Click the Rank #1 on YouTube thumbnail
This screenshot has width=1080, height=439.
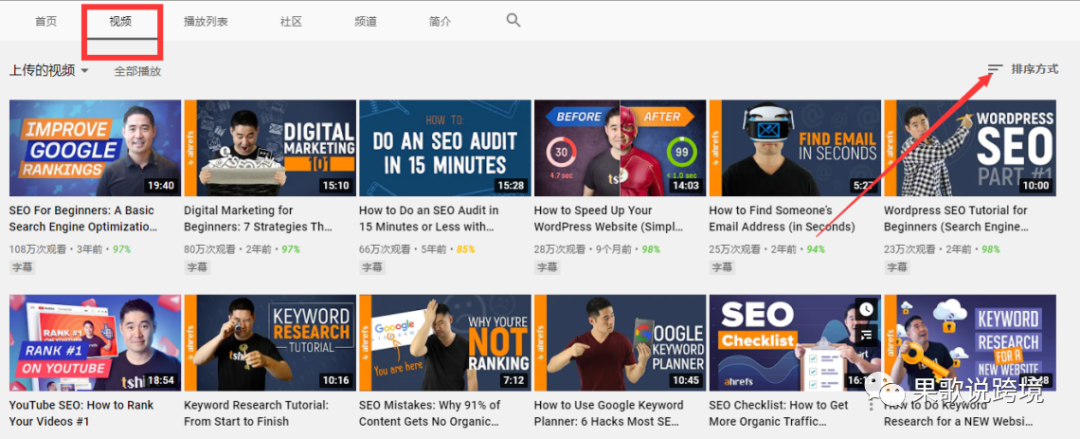[x=95, y=343]
